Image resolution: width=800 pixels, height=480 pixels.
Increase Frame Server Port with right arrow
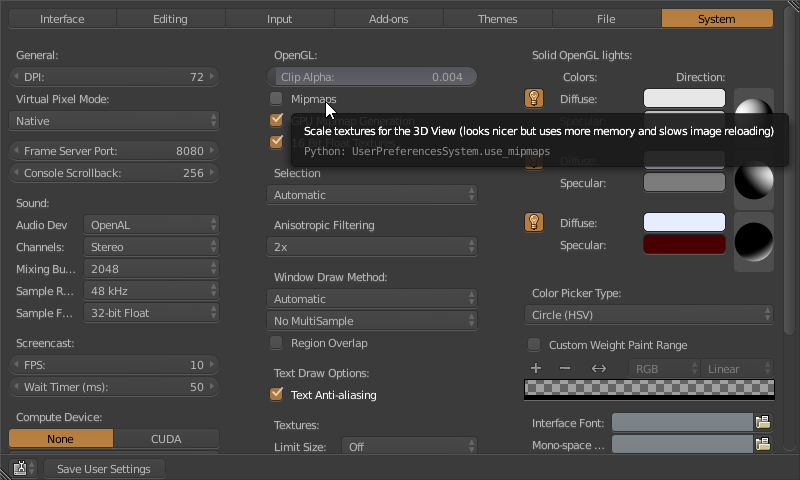click(212, 150)
